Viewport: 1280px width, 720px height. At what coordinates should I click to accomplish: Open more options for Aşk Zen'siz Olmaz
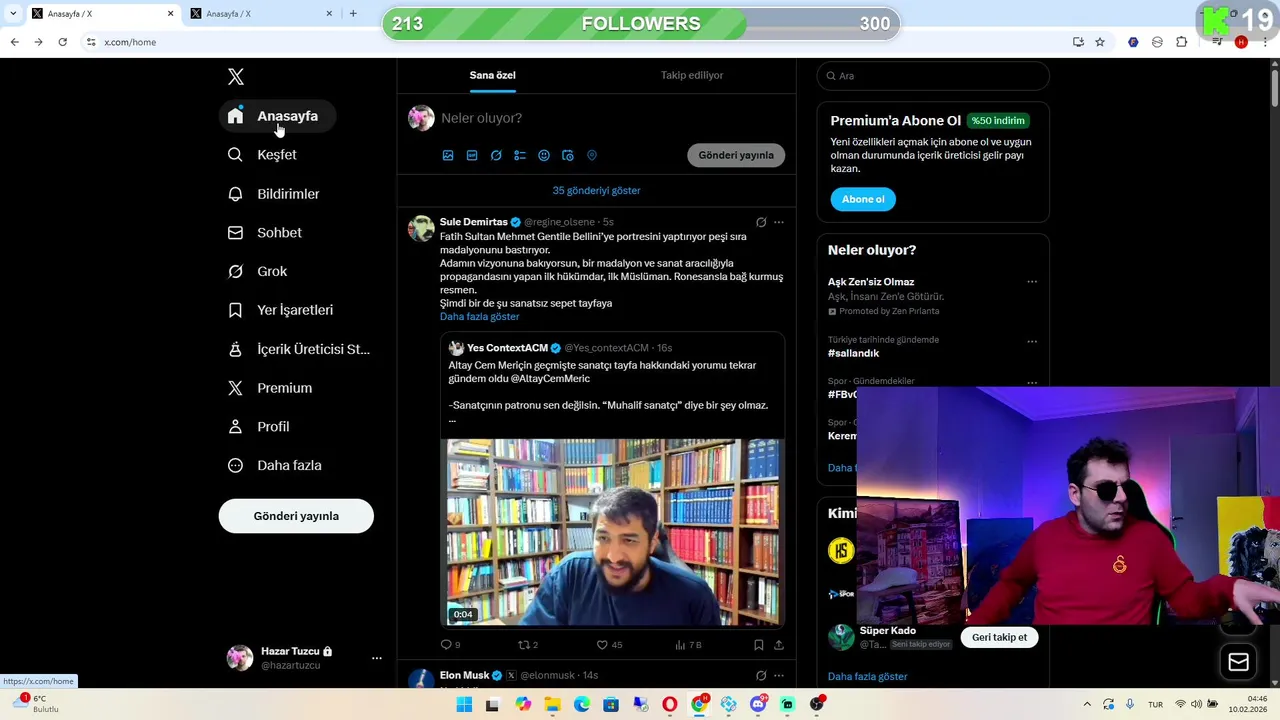coord(1032,282)
